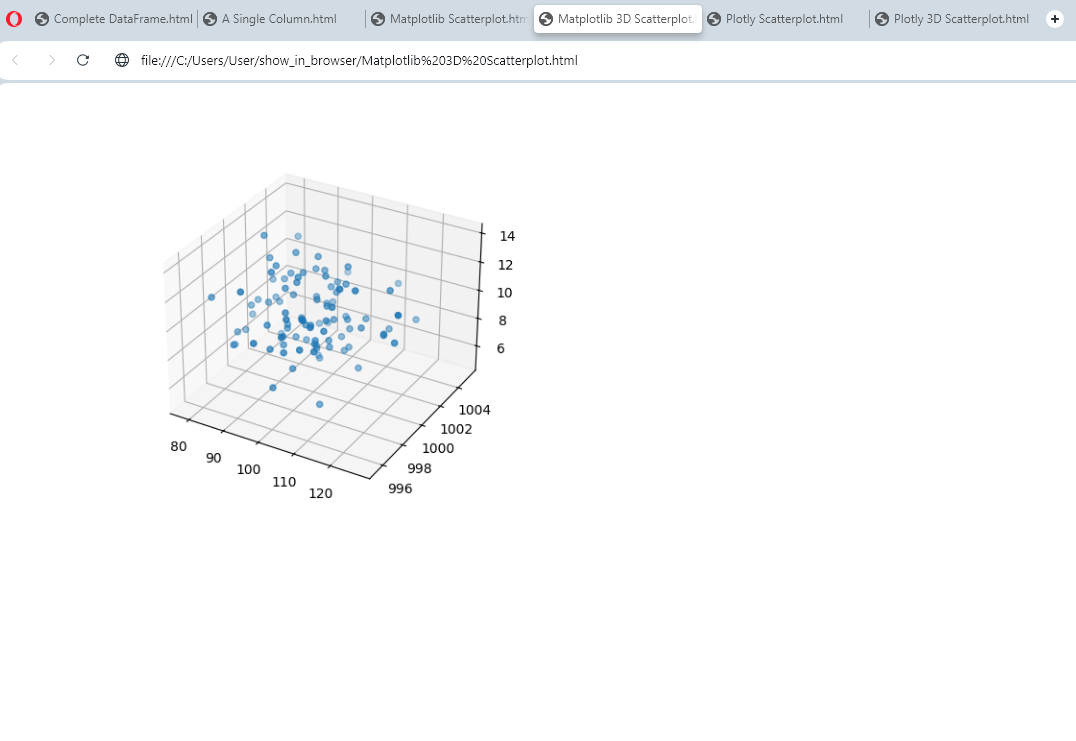
Task: Click the x-axis label 80
Action: click(x=178, y=447)
